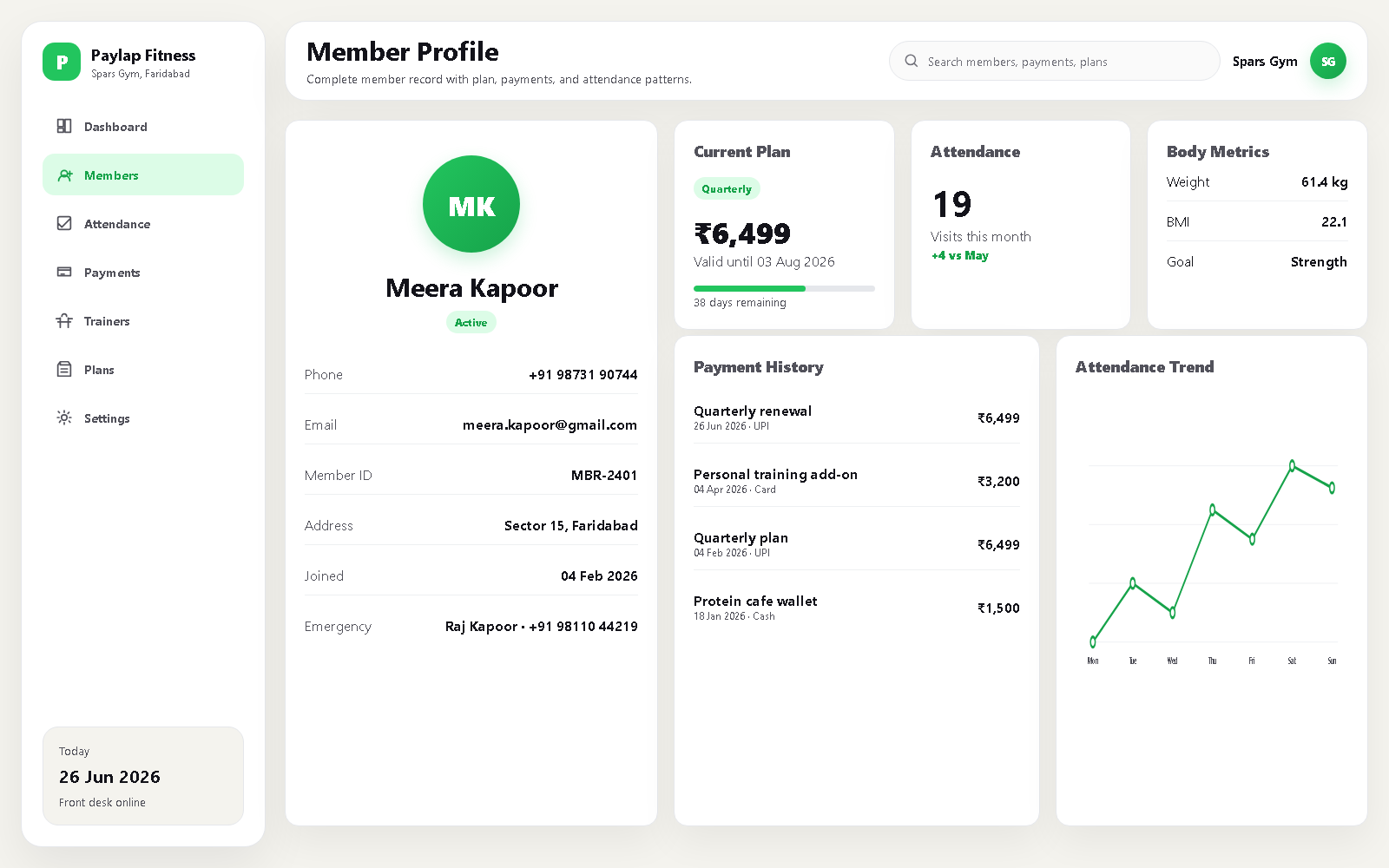
Task: Click the Quarterly plan badge
Action: (727, 188)
